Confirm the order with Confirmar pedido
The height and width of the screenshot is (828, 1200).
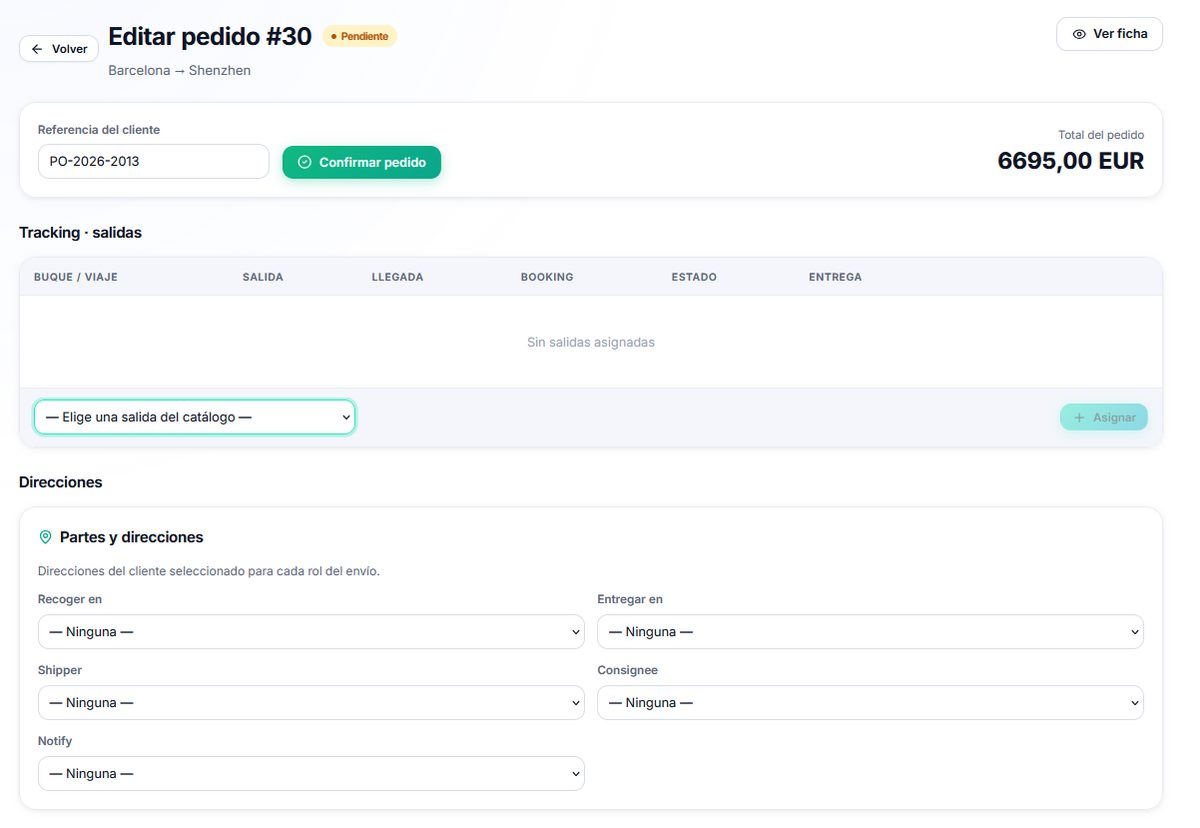pos(361,162)
